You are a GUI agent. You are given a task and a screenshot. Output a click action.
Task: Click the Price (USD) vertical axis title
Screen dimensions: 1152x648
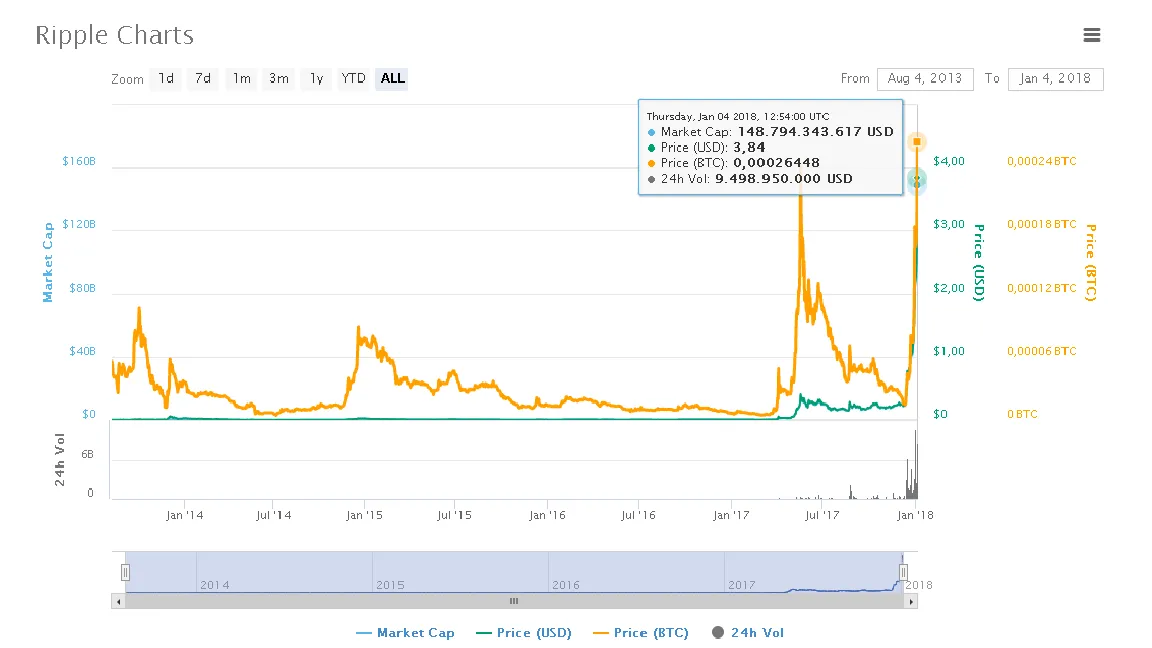pos(979,262)
